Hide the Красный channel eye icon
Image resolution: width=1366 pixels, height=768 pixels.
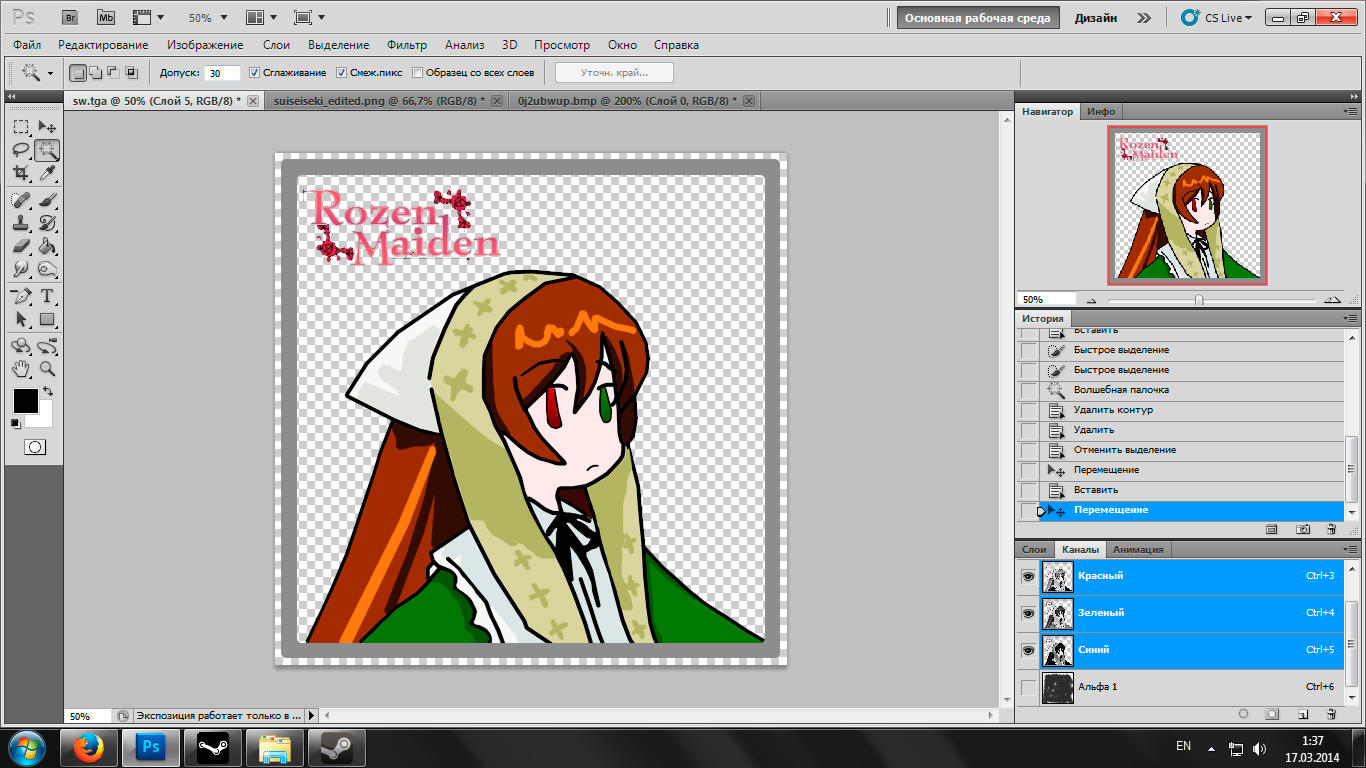(x=1027, y=577)
